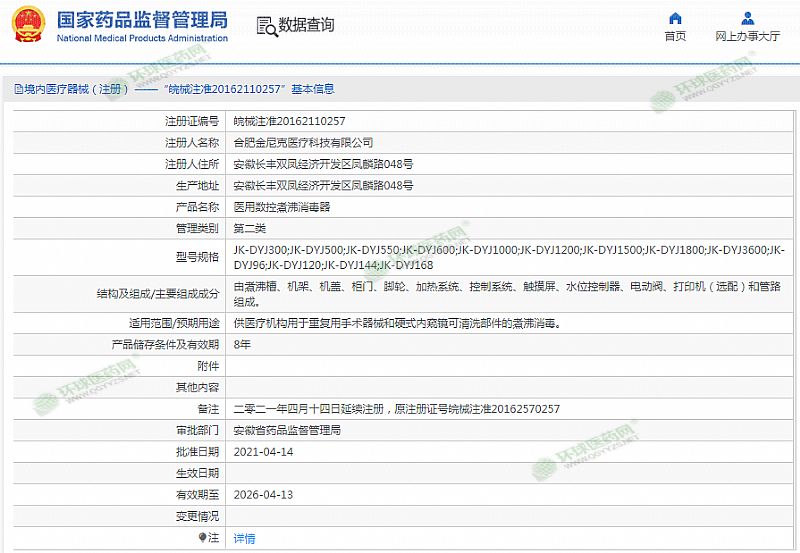
Task: Open the 首页 navigation label
Action: (x=675, y=36)
